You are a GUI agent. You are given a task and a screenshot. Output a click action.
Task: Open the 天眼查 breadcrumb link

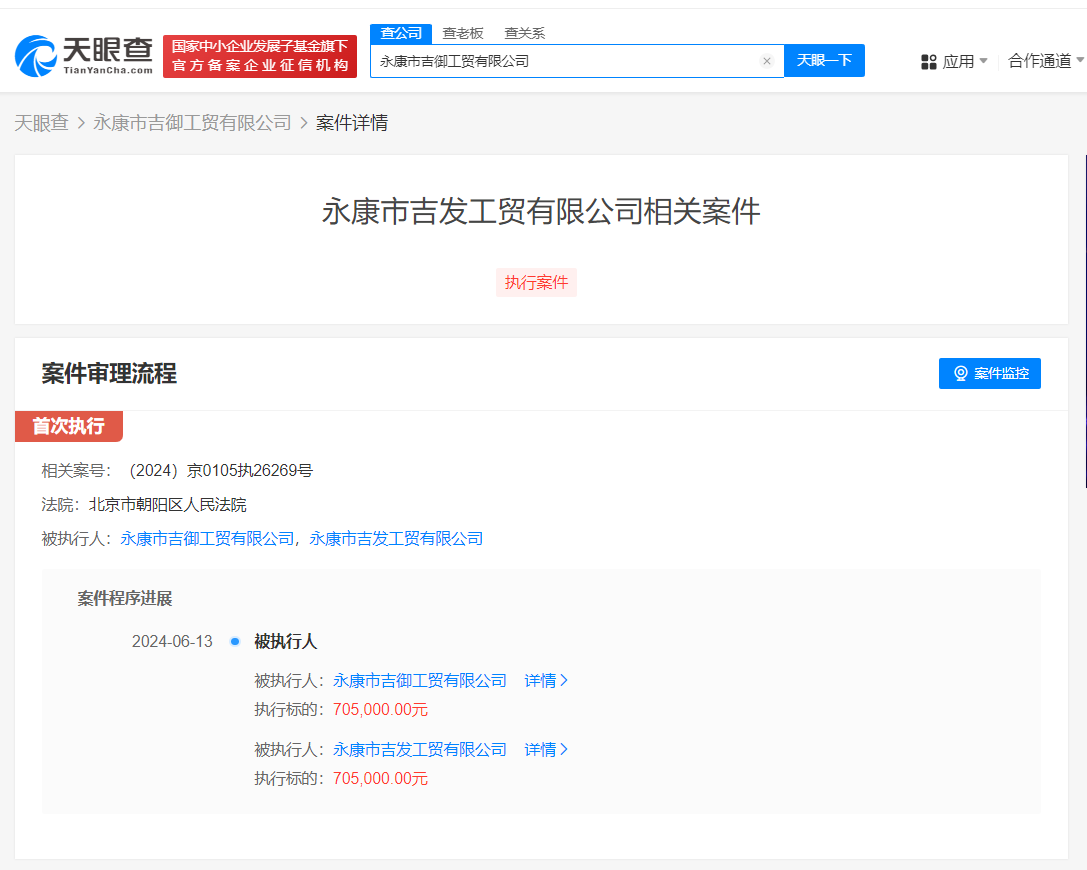point(42,122)
